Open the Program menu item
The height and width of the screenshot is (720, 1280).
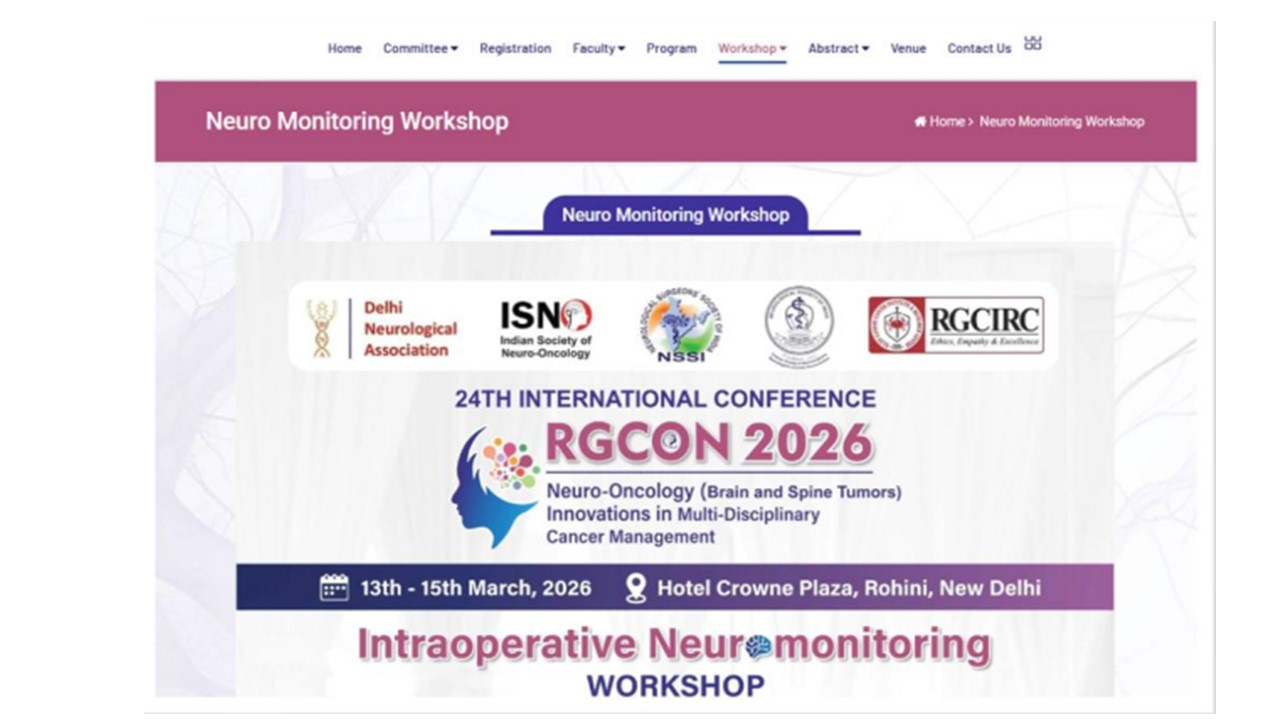[671, 48]
